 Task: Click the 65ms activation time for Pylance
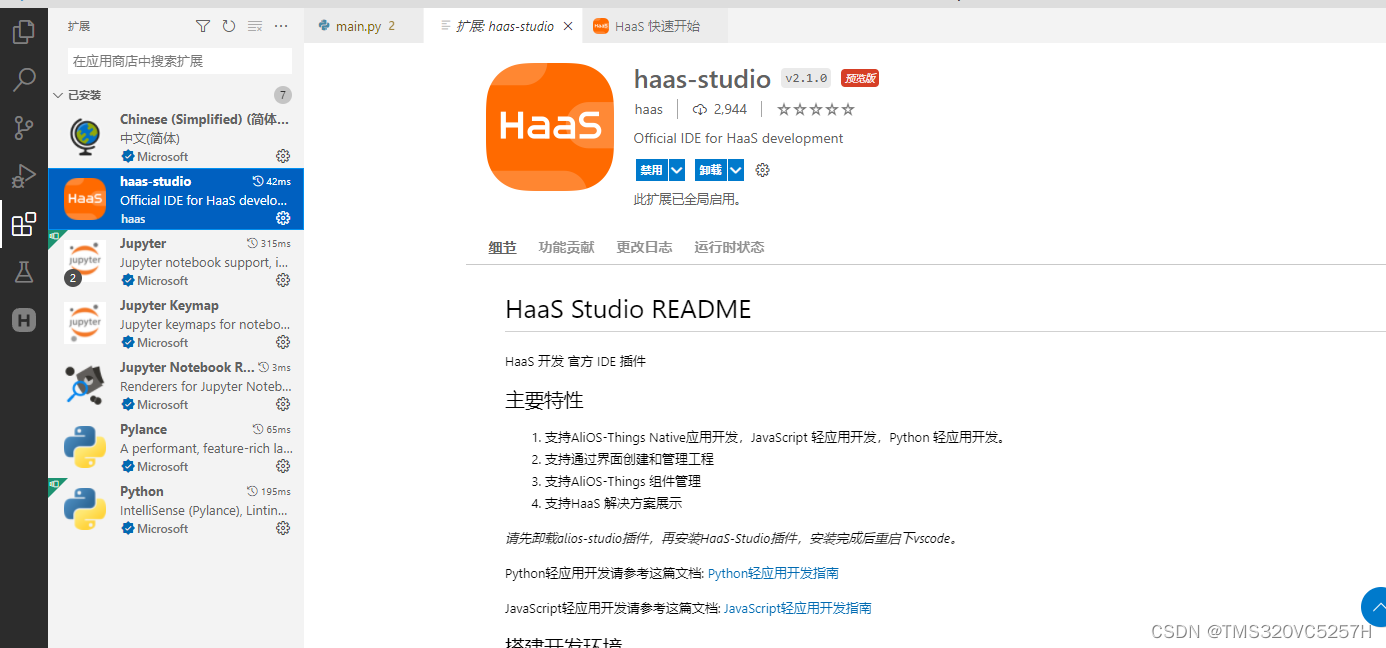272,429
